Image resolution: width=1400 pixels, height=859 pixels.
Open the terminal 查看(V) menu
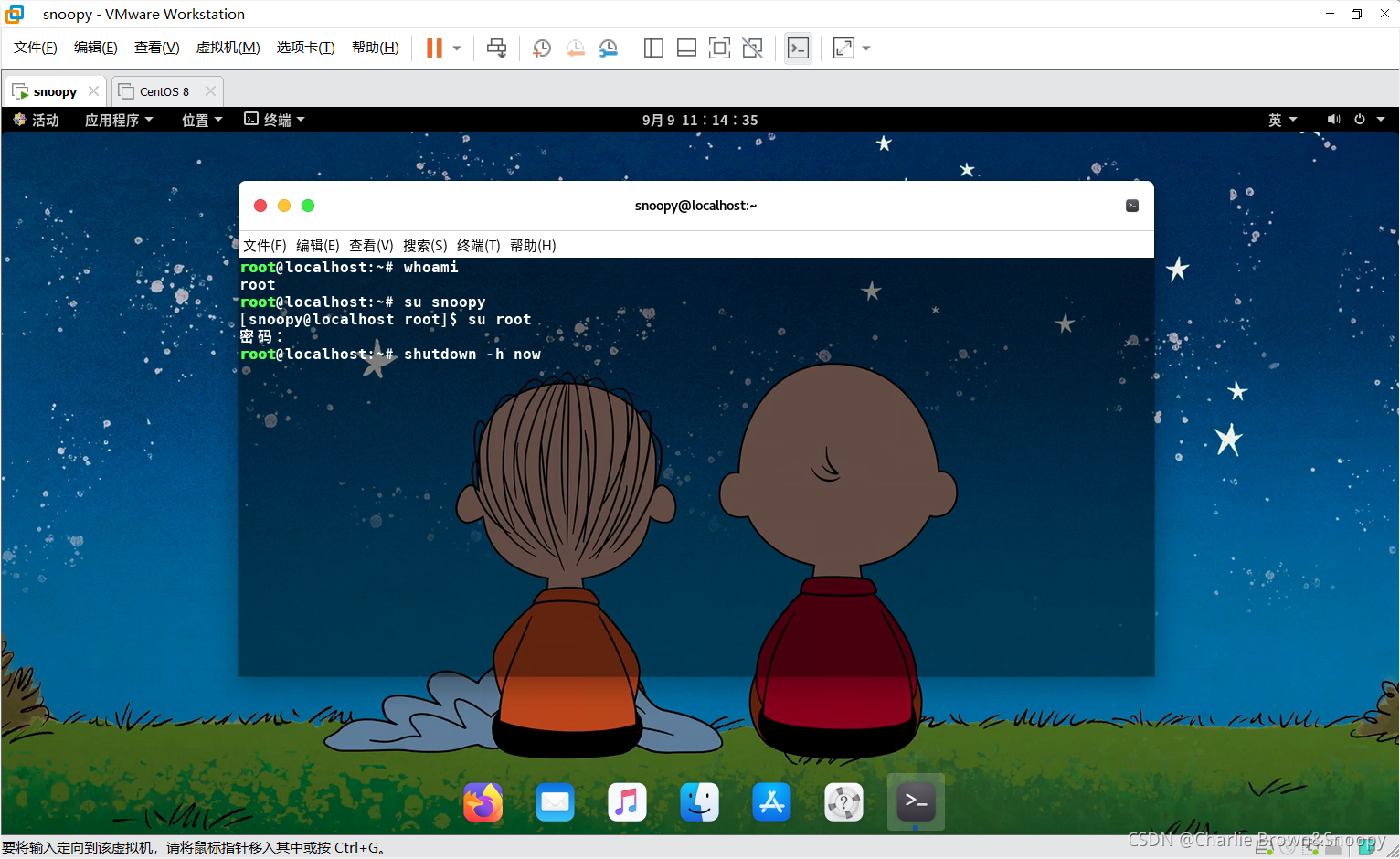point(371,245)
